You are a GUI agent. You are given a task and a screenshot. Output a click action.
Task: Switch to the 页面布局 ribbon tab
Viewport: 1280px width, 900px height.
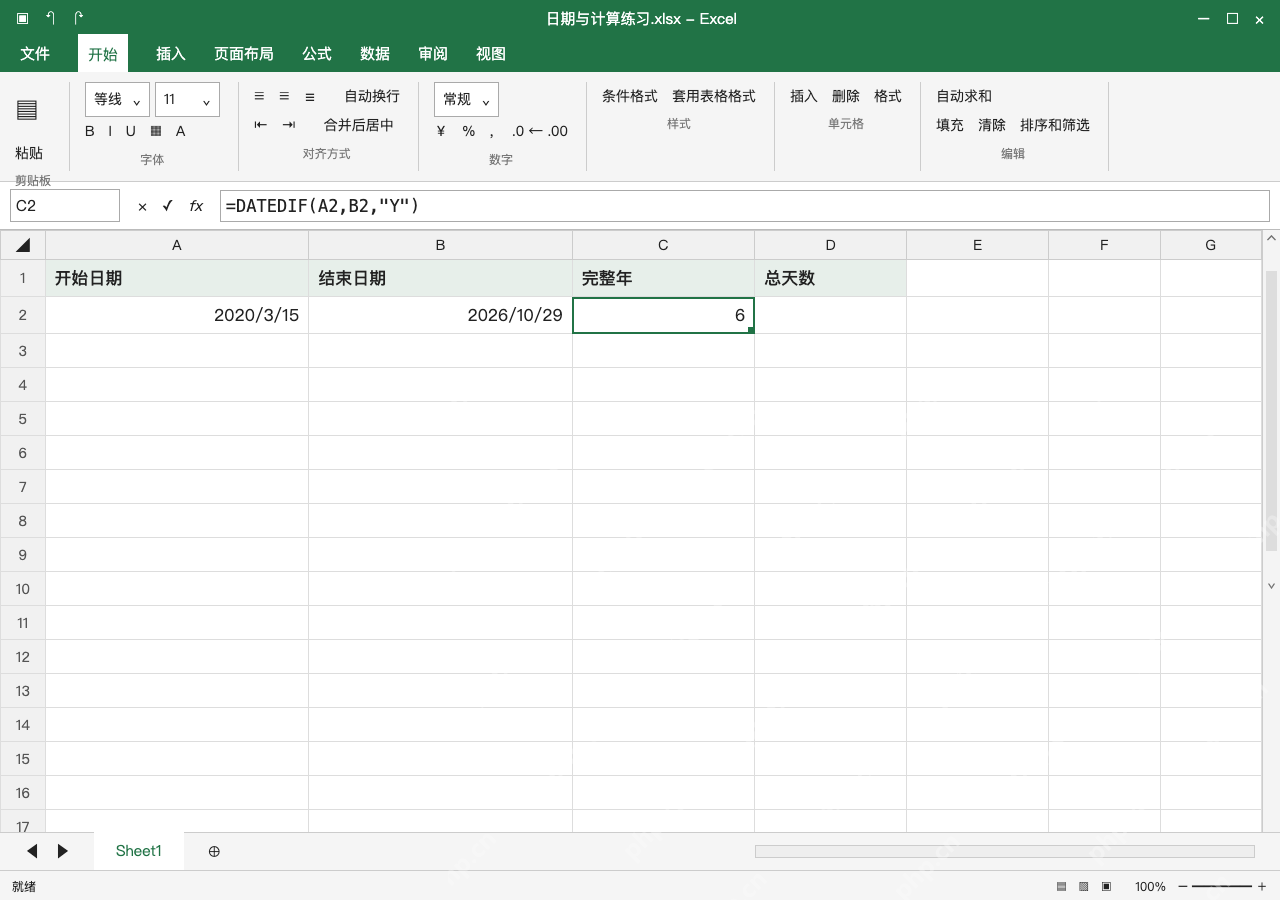coord(244,54)
